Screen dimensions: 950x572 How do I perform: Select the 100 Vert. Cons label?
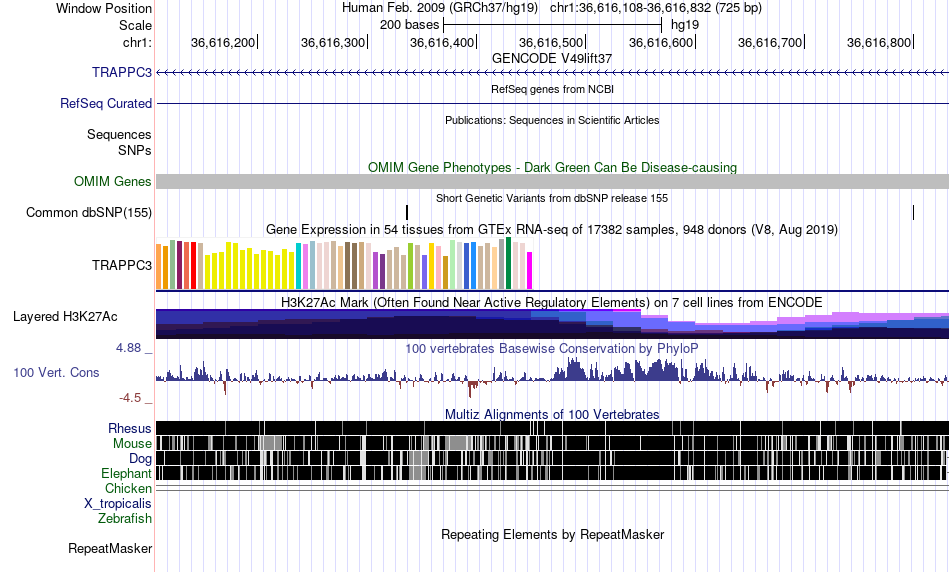click(x=56, y=373)
